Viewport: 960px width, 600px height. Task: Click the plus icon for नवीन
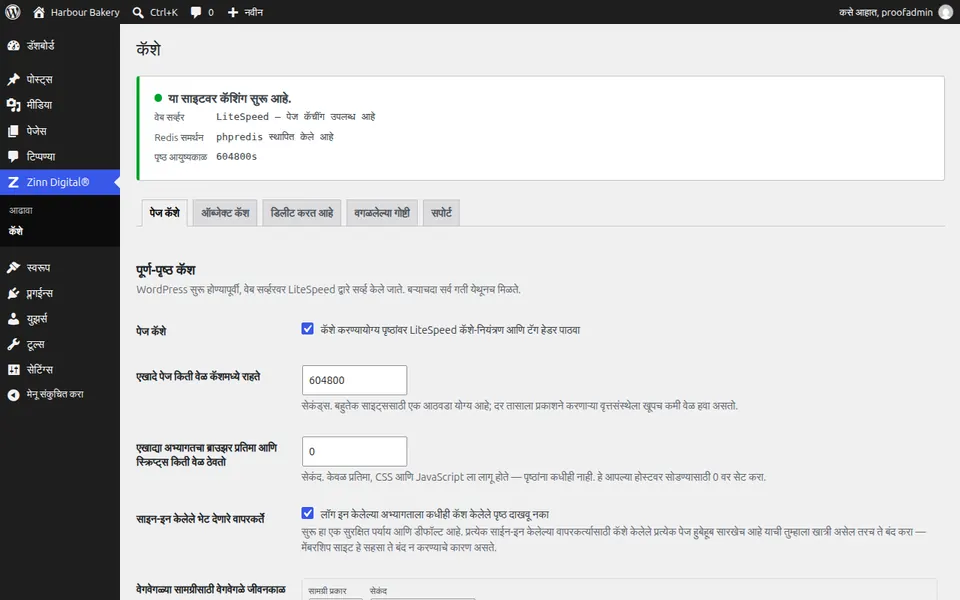233,12
